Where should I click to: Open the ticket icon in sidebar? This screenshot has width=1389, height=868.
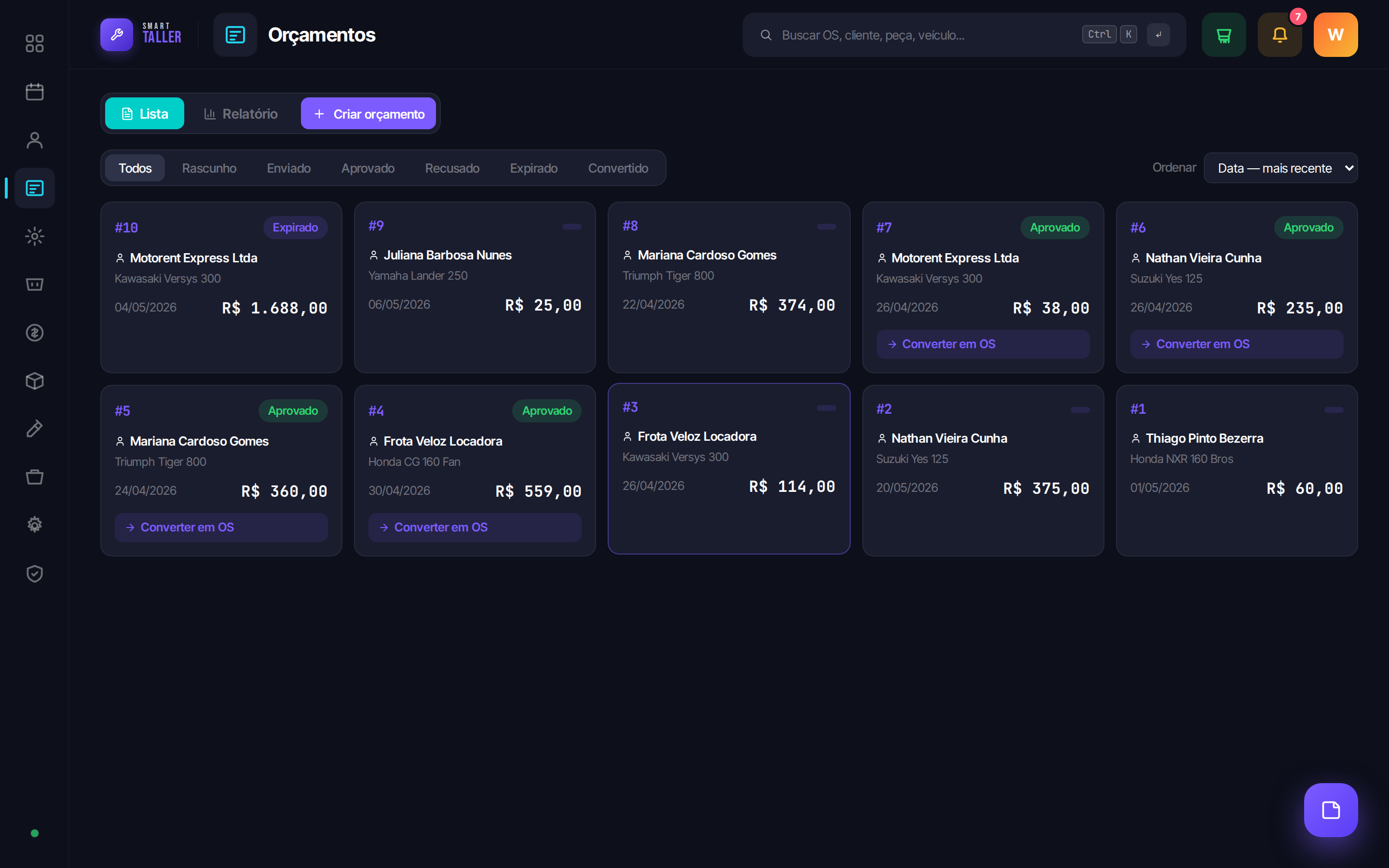[x=34, y=285]
